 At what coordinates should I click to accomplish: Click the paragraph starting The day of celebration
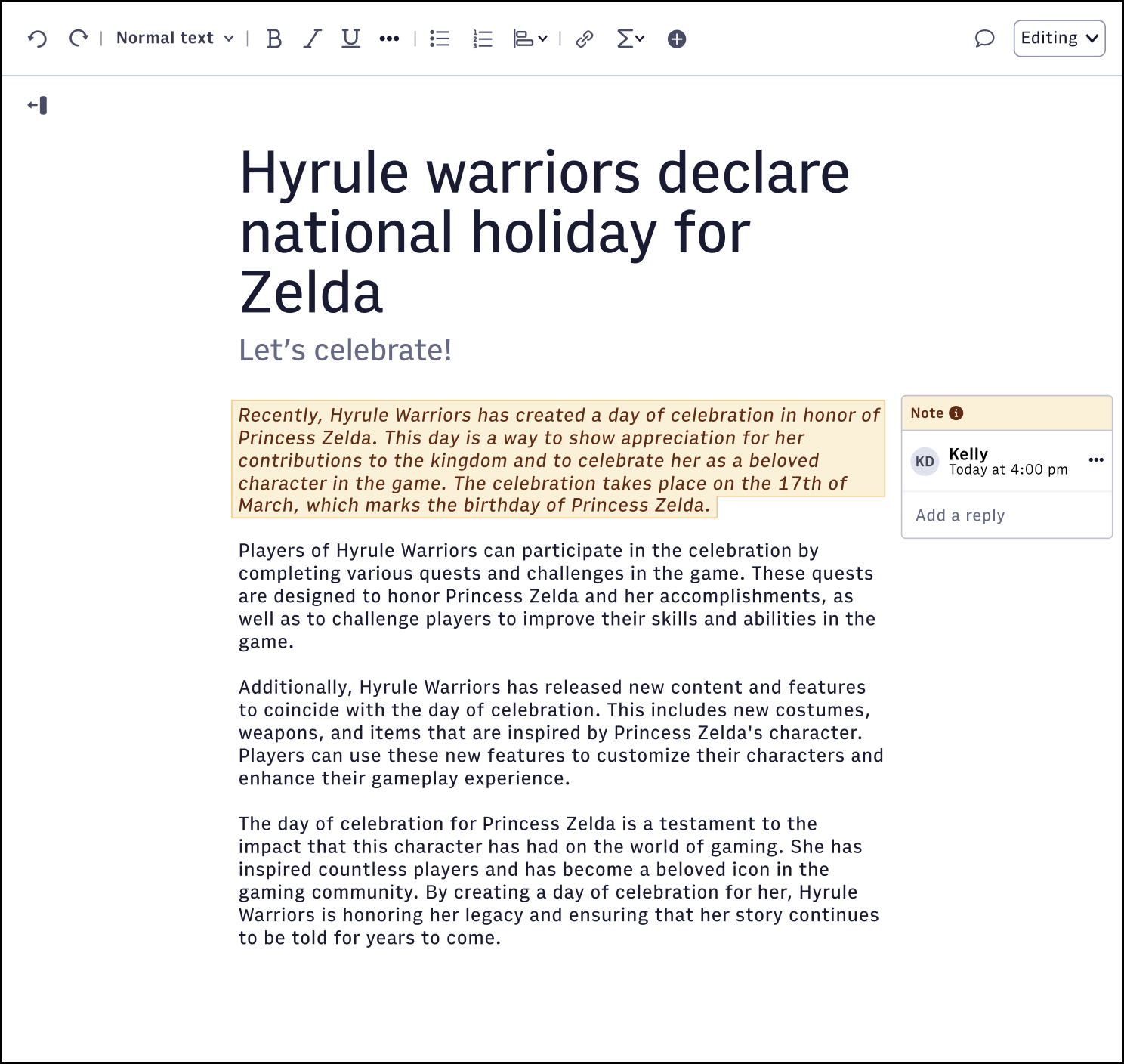tap(559, 880)
